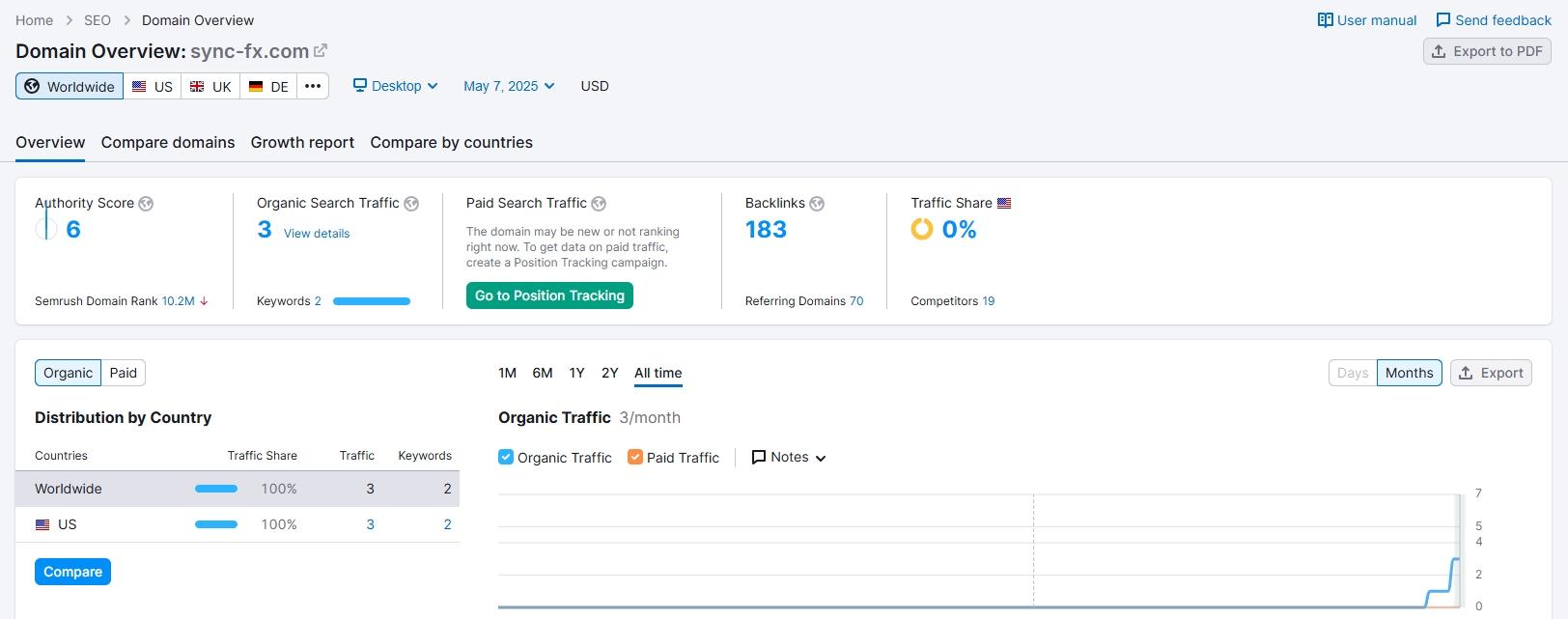Go to SEO in the breadcrumb
The height and width of the screenshot is (619, 1568).
(x=98, y=20)
